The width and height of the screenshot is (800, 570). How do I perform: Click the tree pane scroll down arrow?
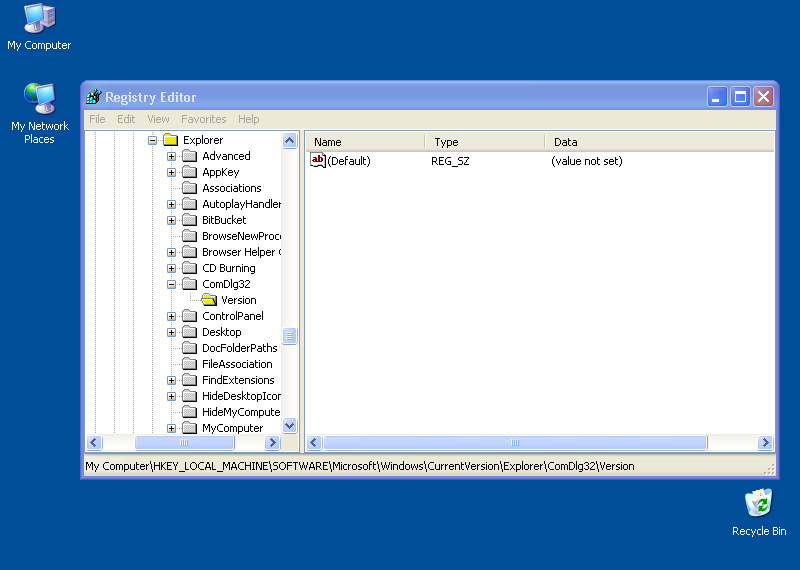tap(289, 425)
